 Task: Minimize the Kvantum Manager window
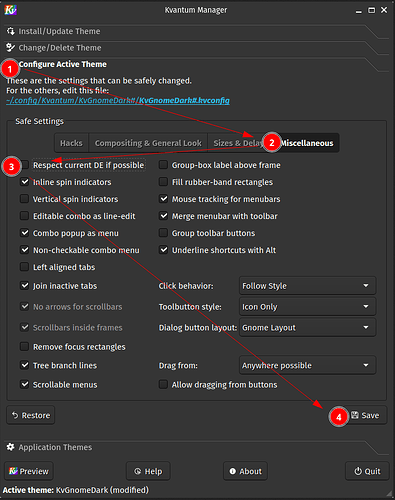pos(359,11)
